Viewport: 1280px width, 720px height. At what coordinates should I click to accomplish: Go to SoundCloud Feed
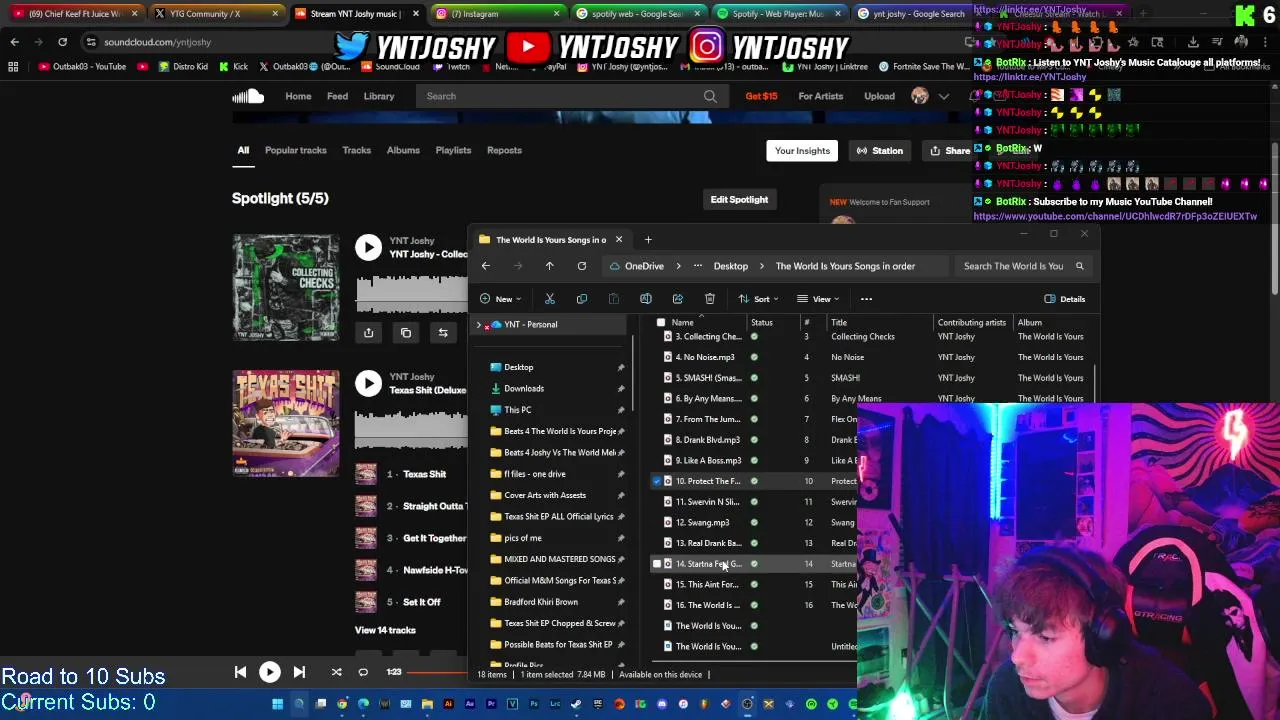[x=337, y=96]
